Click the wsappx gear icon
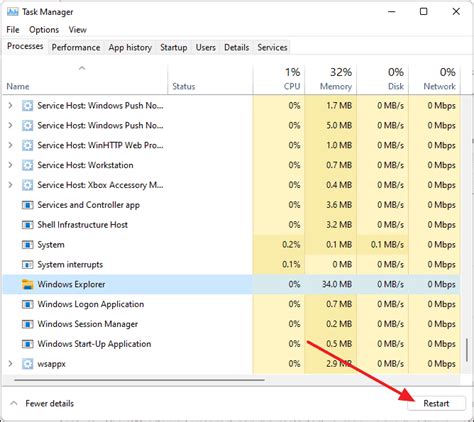Screen dimensions: 474x422 tap(27, 364)
